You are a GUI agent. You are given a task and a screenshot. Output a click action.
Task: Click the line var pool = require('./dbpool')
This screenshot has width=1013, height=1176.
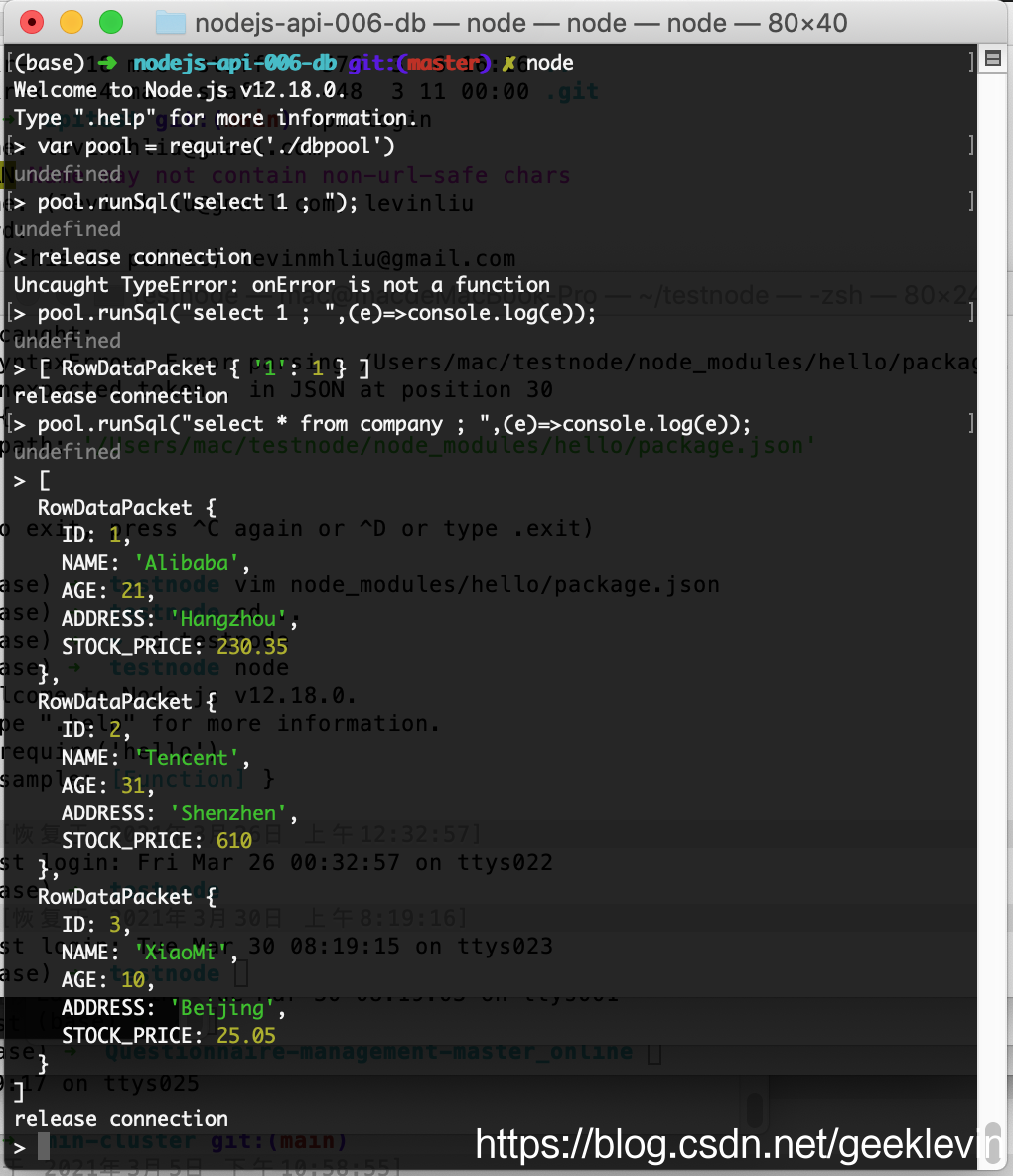[216, 145]
